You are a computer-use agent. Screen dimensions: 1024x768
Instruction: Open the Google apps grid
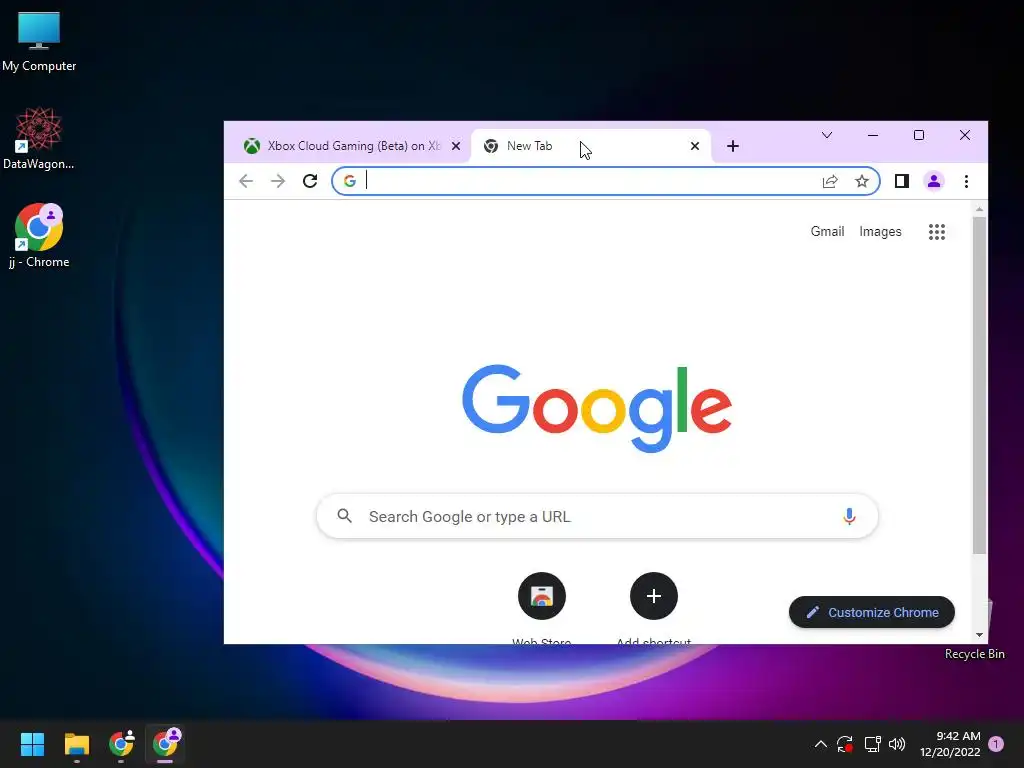937,232
